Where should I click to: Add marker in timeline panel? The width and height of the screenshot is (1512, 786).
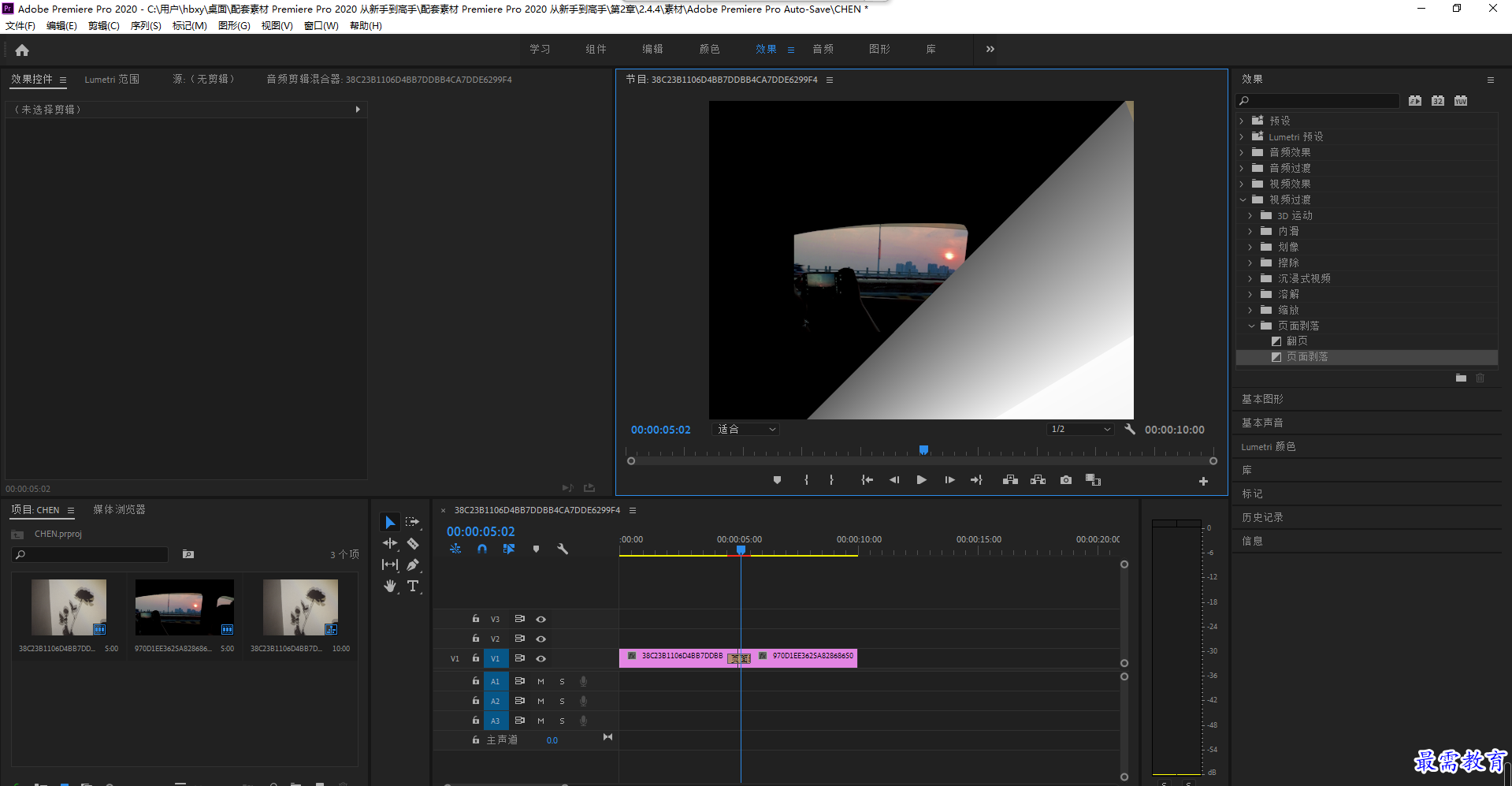click(536, 549)
